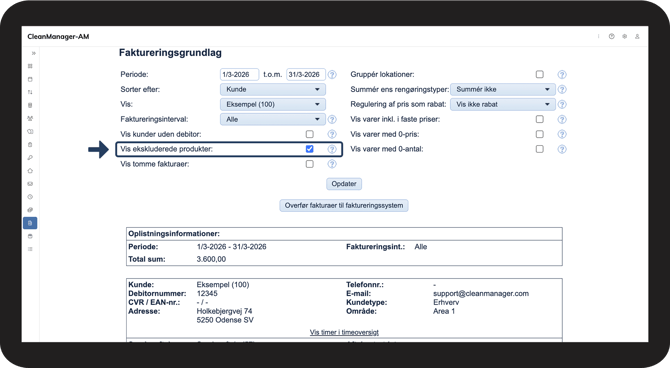Show help for Vis ekskluderede produkter
670x368 pixels.
[x=332, y=149]
